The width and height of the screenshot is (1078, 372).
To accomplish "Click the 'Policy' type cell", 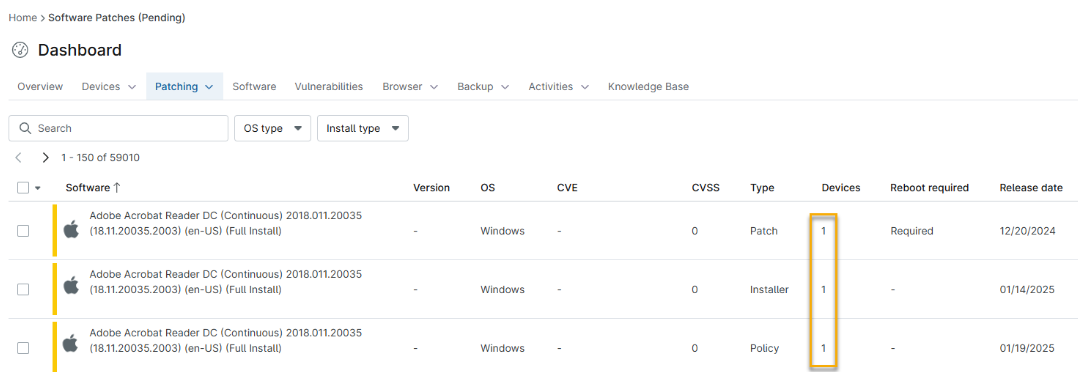I will tap(764, 348).
